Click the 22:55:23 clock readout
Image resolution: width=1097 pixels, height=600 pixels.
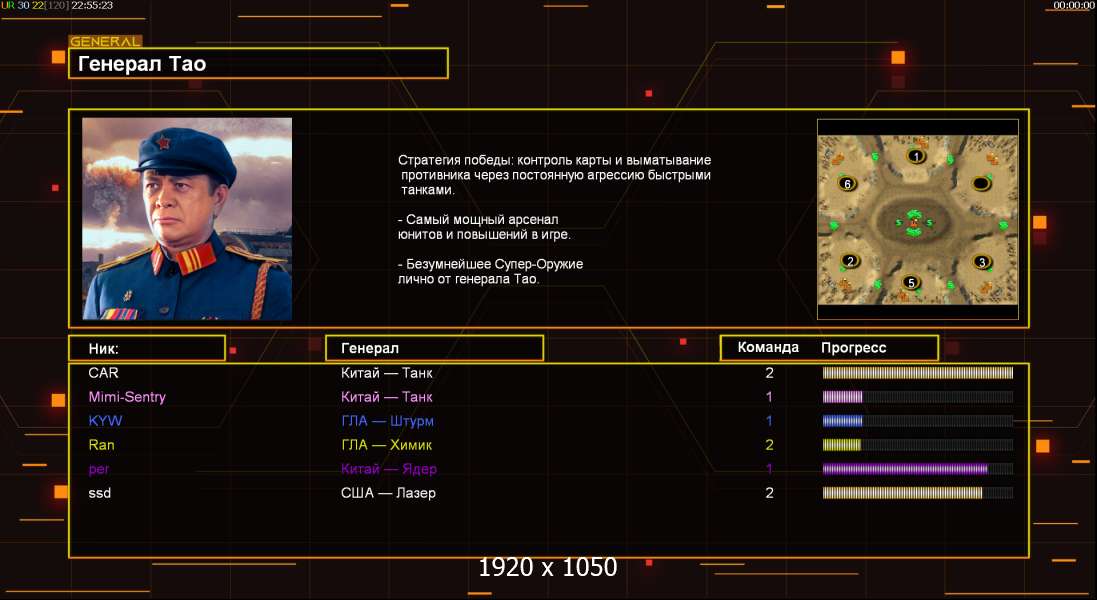[92, 5]
